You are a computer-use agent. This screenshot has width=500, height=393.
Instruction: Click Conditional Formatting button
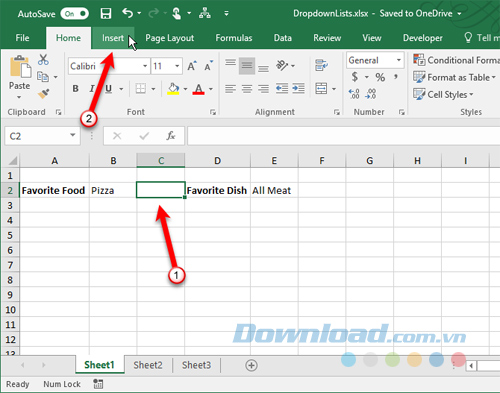456,60
